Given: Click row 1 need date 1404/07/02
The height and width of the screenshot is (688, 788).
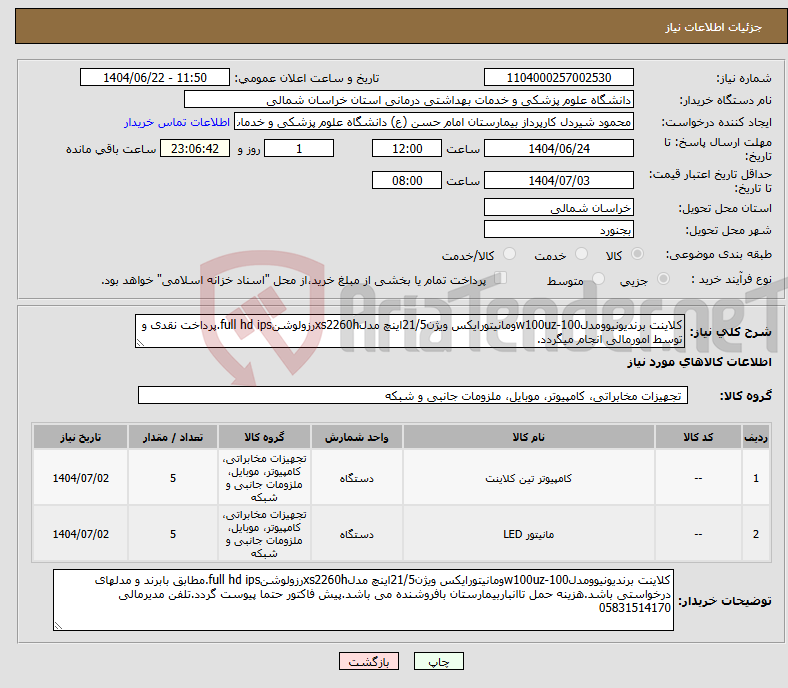Looking at the screenshot, I should click(80, 478).
